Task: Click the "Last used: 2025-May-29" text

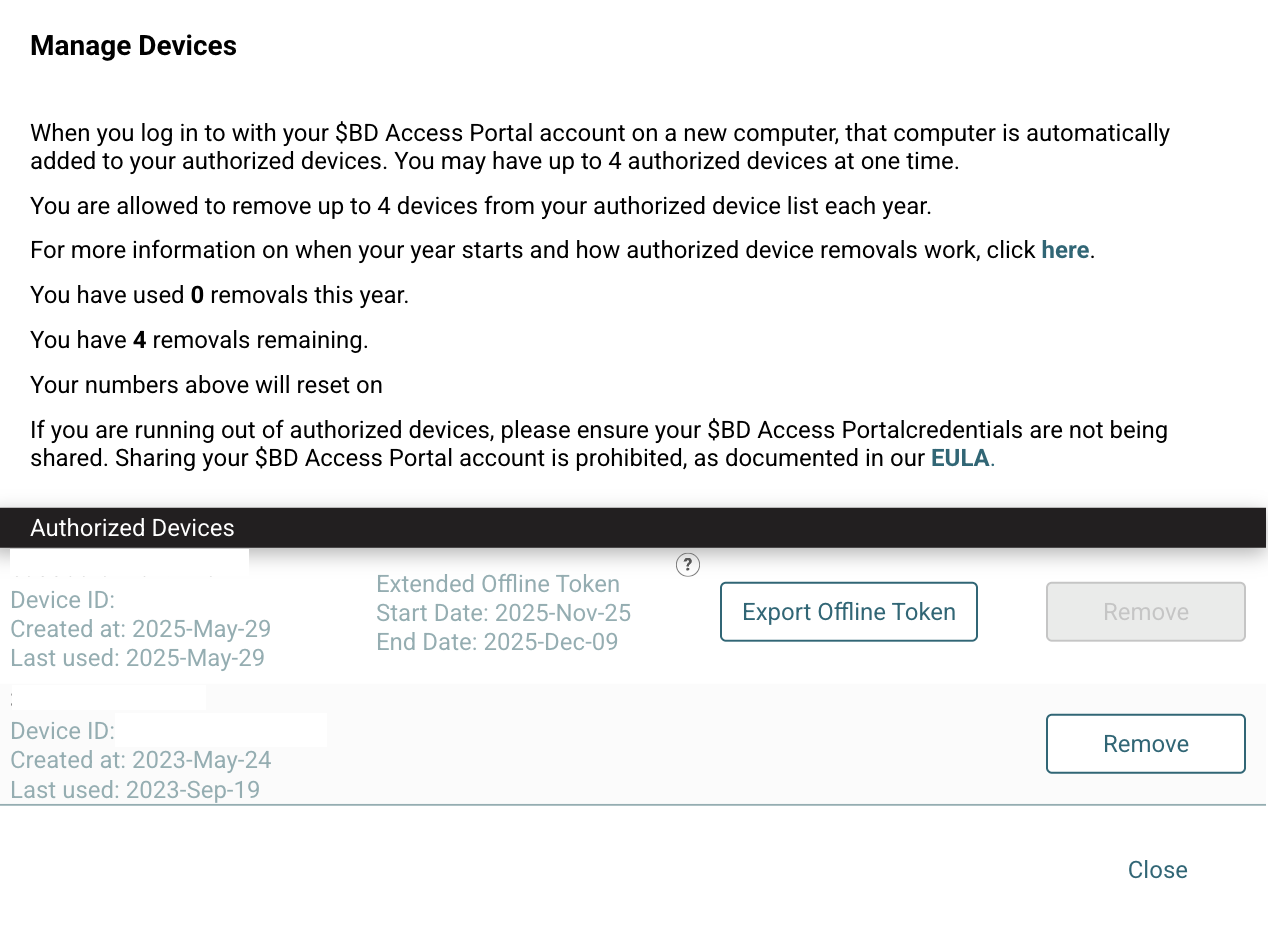Action: [x=137, y=658]
